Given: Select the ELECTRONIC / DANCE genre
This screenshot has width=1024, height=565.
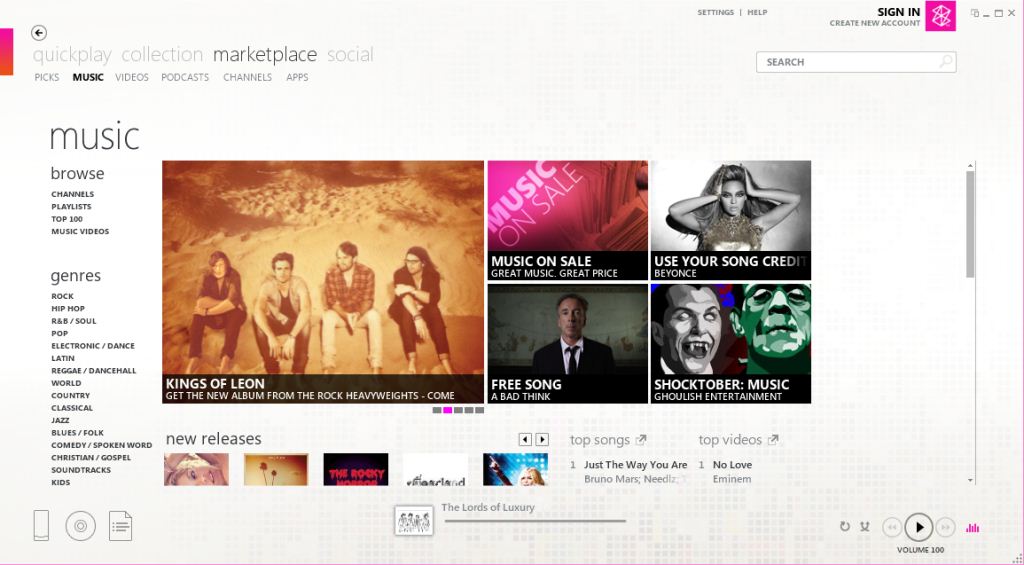Looking at the screenshot, I should [93, 346].
